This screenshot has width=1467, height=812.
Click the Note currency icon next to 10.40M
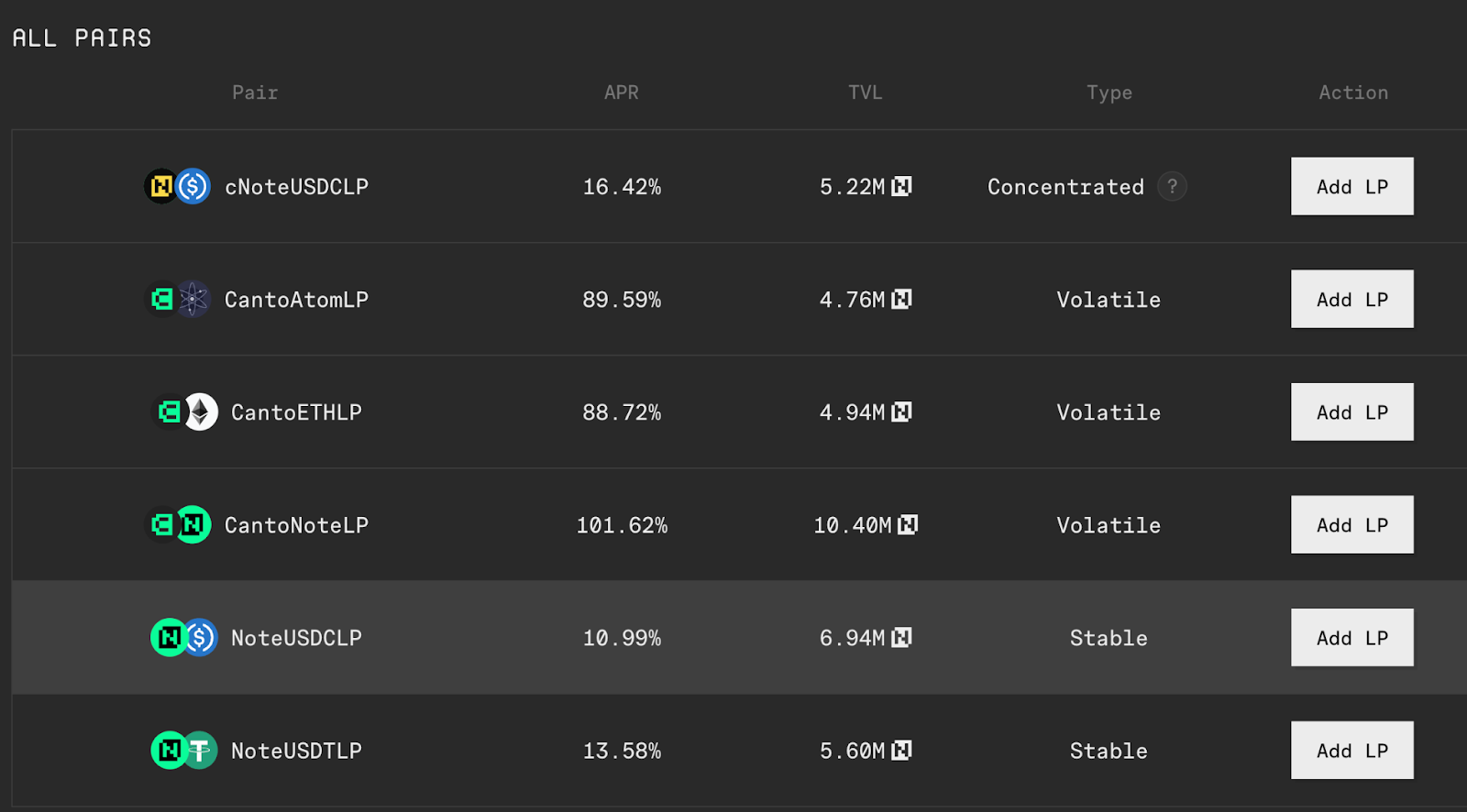[x=908, y=524]
